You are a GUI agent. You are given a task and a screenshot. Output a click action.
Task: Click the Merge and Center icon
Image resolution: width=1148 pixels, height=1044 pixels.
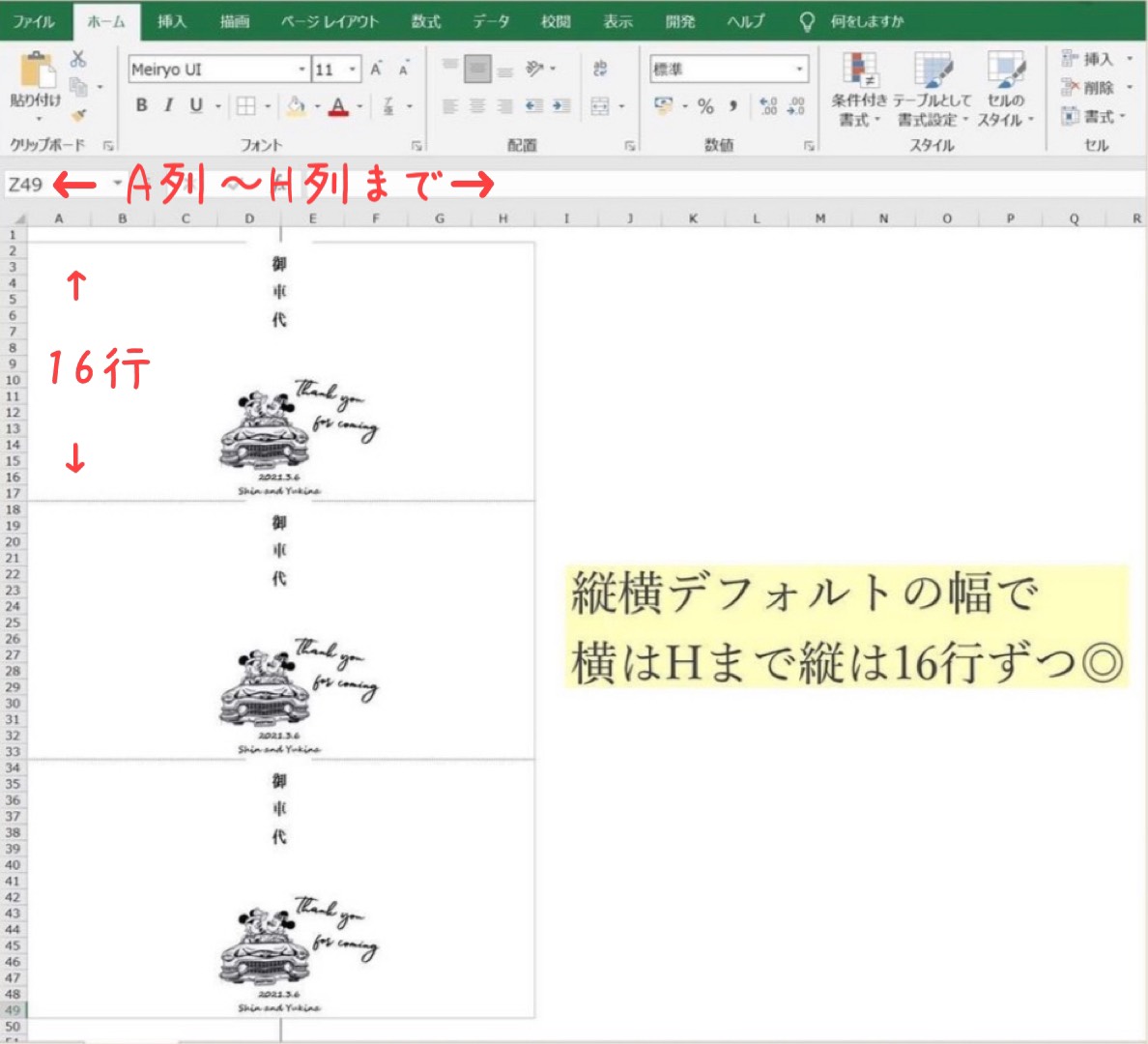click(600, 106)
